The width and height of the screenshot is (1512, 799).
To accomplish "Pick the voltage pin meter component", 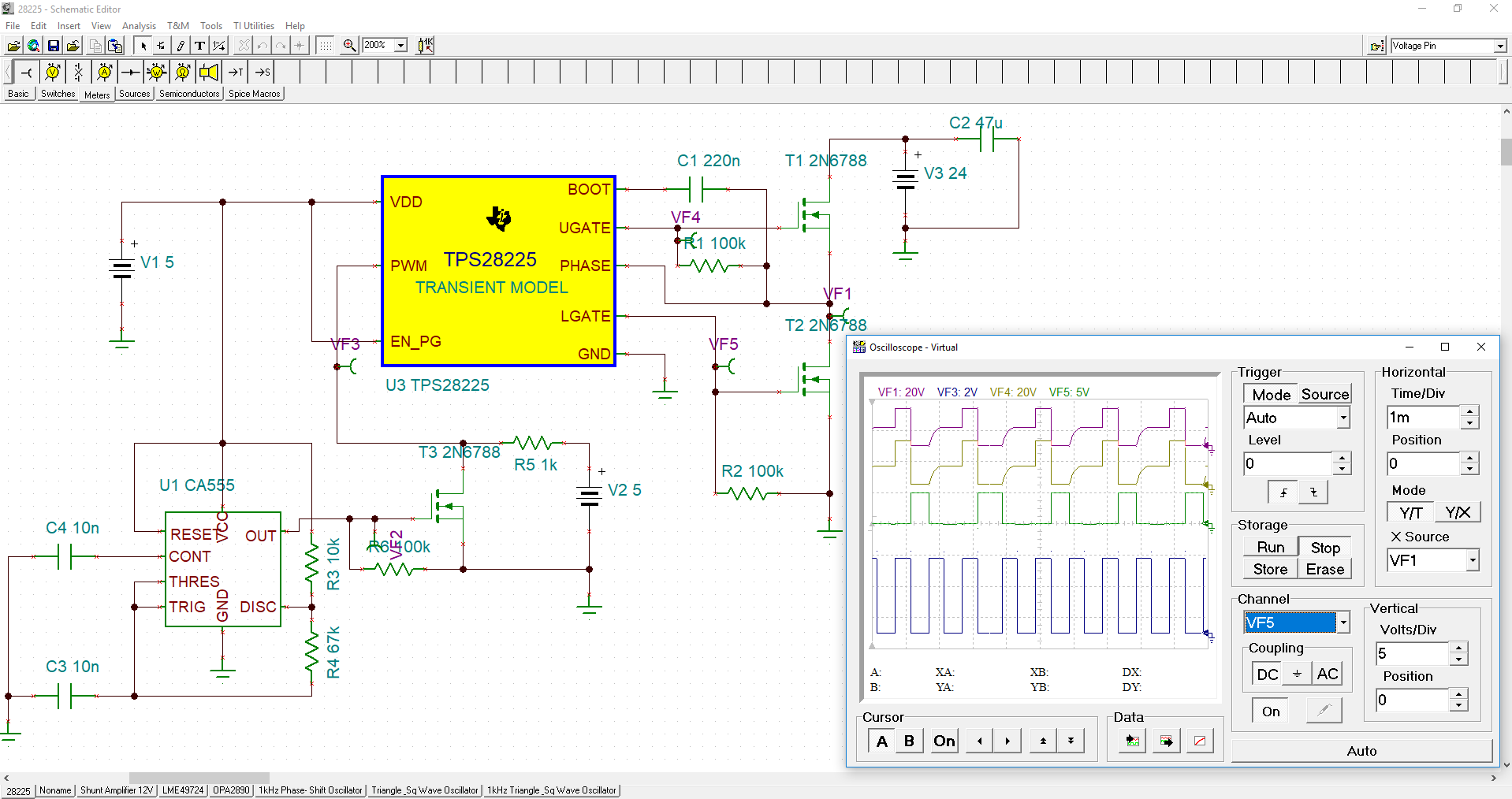I will click(26, 72).
